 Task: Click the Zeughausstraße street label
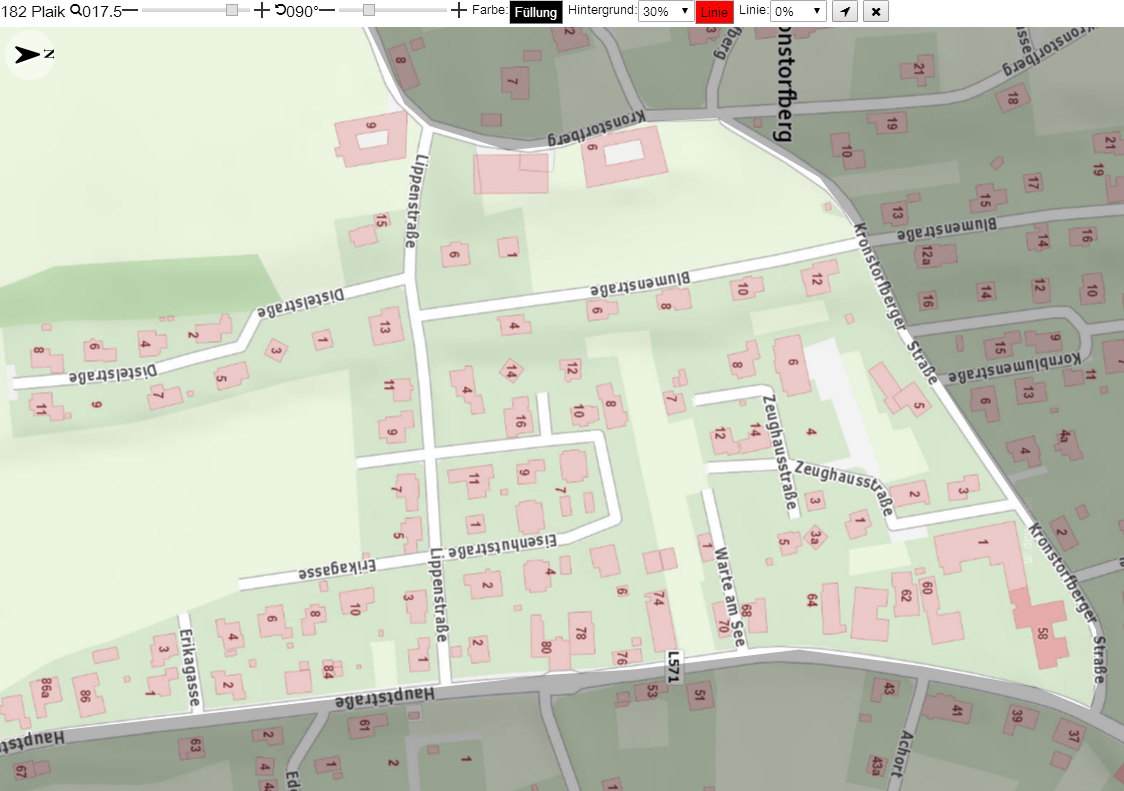click(x=845, y=488)
